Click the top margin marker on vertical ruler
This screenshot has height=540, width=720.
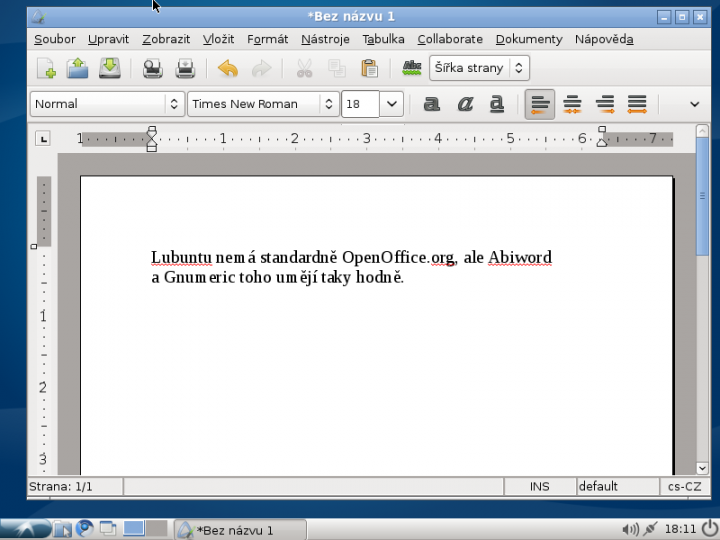coord(34,247)
